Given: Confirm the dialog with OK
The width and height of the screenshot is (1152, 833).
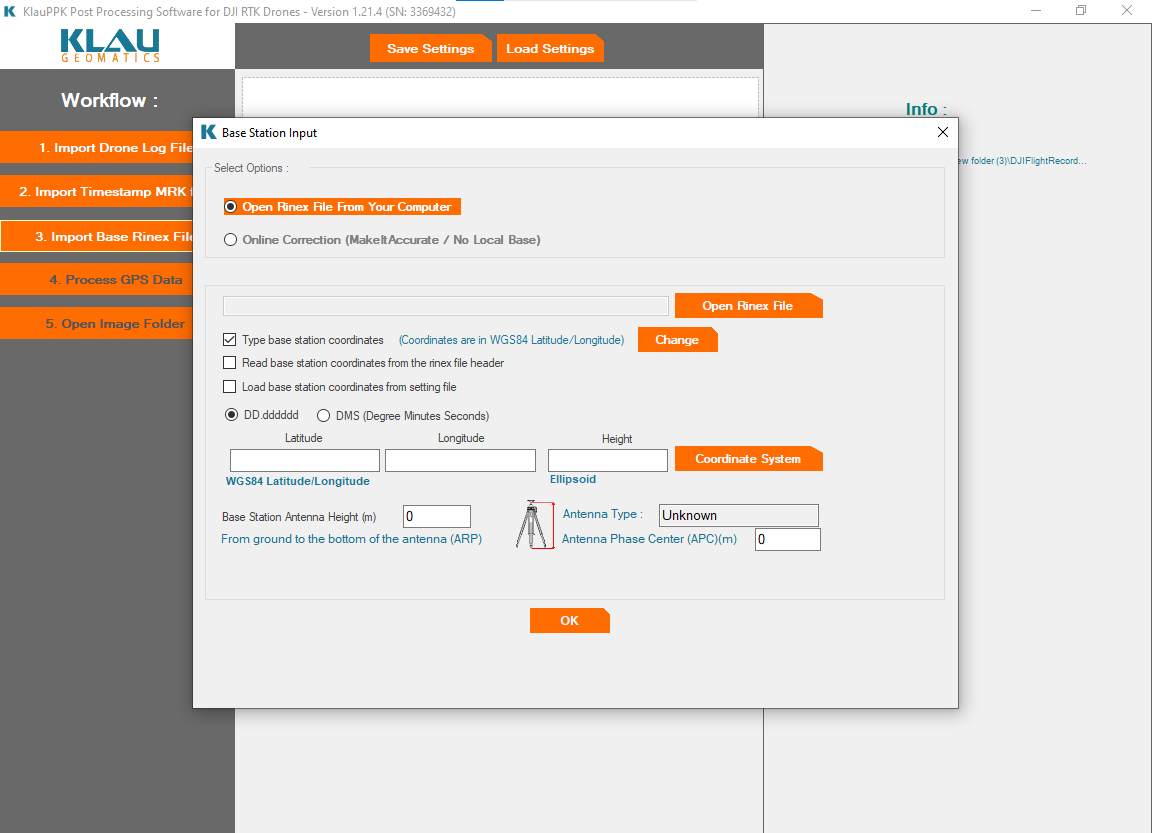Looking at the screenshot, I should [569, 621].
